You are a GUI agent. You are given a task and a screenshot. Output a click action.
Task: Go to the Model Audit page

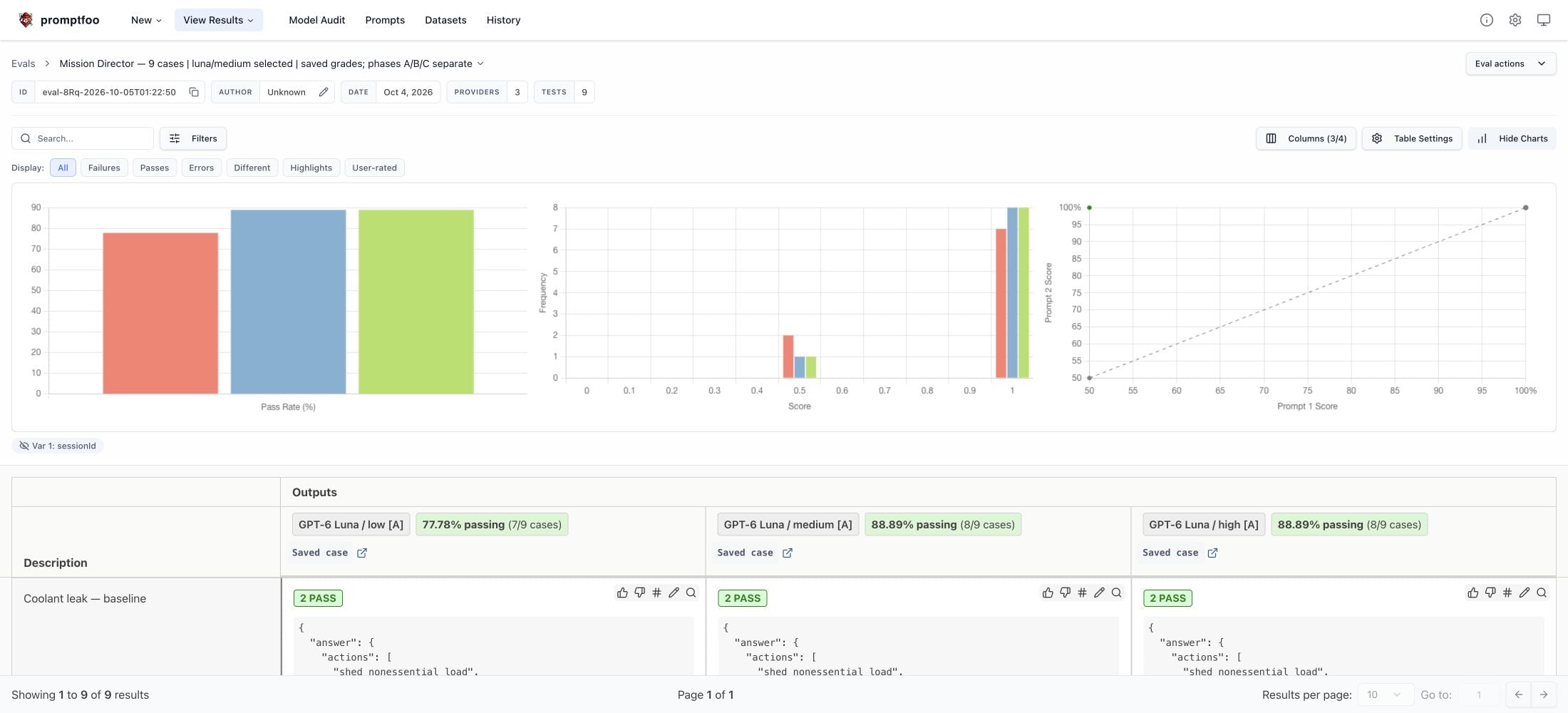(316, 20)
